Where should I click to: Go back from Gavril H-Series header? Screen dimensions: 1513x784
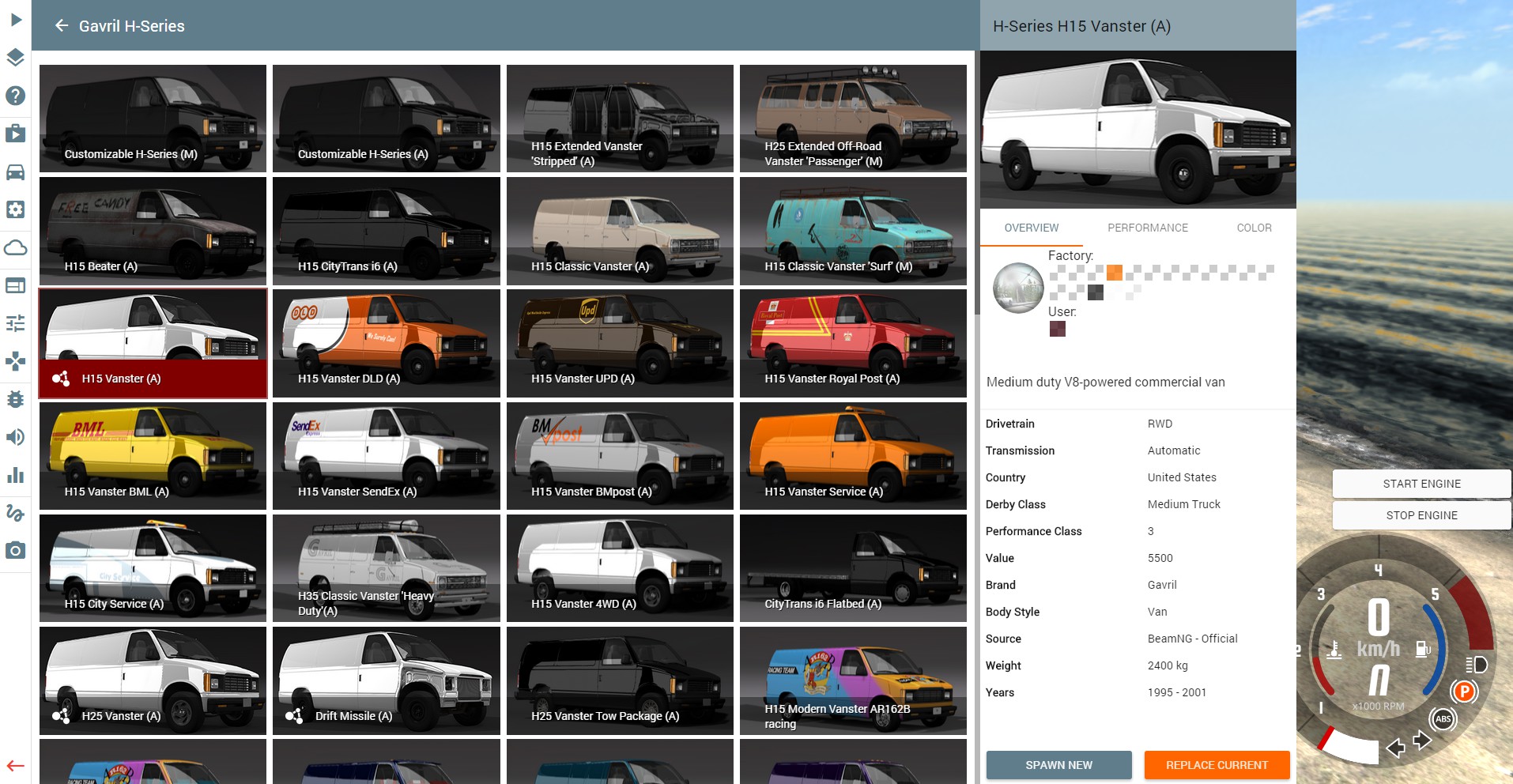(x=62, y=26)
